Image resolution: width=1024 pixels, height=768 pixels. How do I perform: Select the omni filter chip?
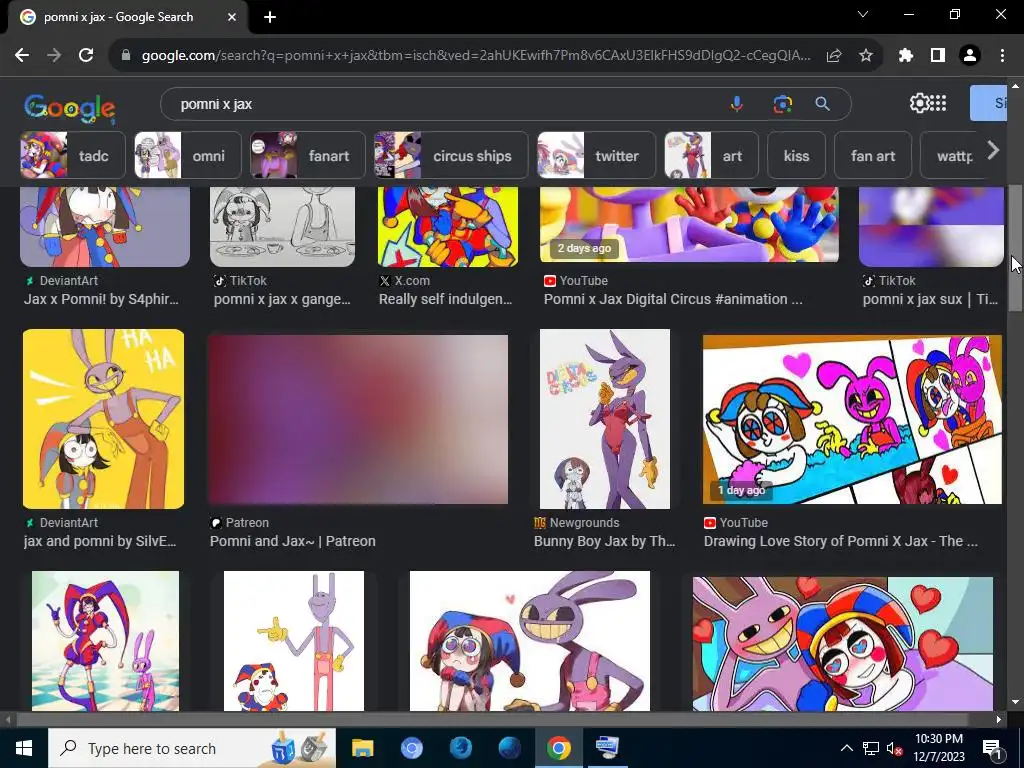click(187, 155)
